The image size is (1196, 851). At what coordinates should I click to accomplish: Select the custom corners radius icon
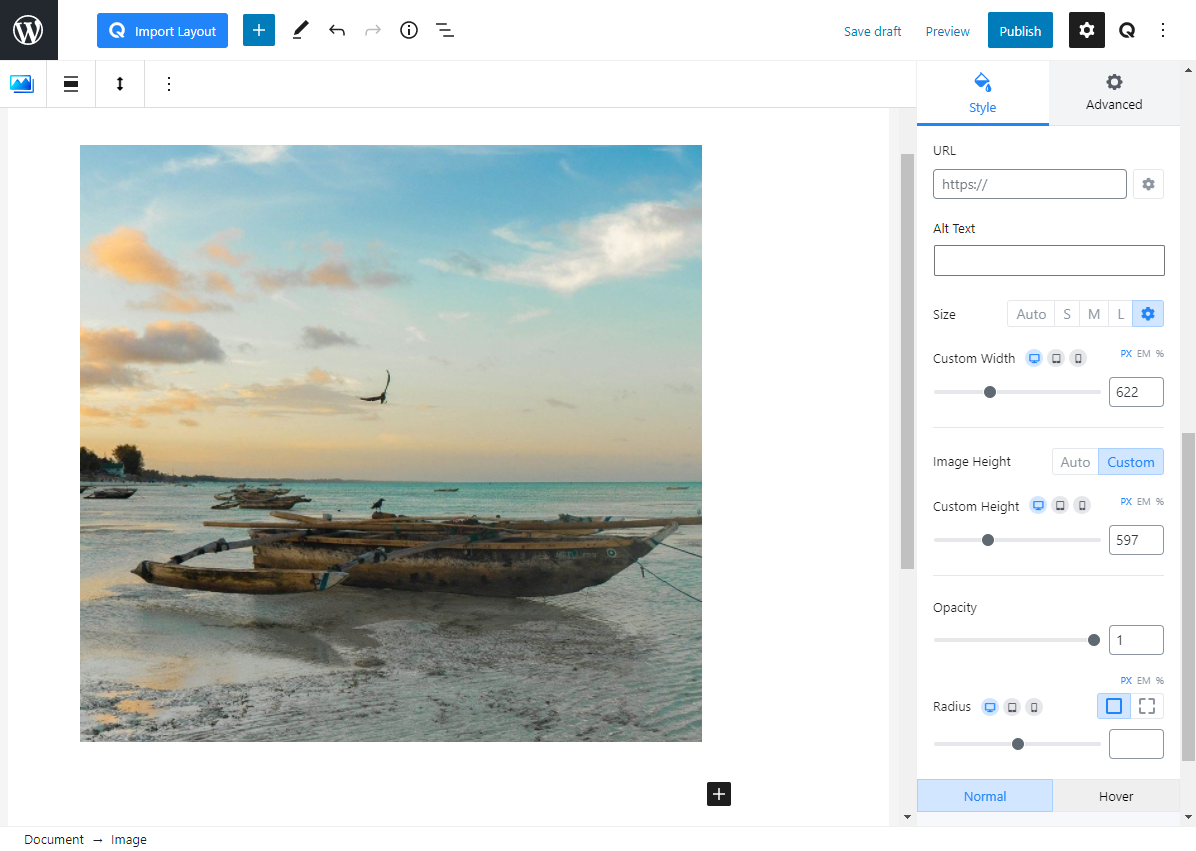coord(1146,706)
